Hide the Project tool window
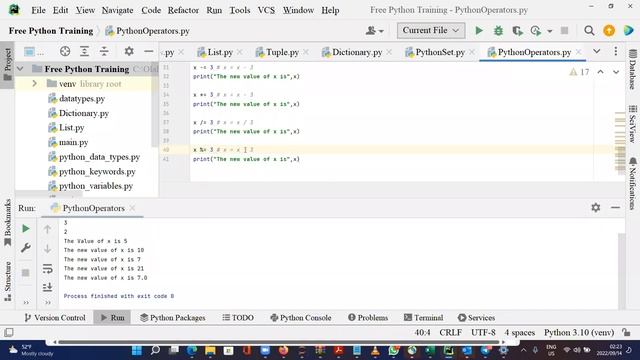Viewport: 640px width, 360px height. click(149, 51)
